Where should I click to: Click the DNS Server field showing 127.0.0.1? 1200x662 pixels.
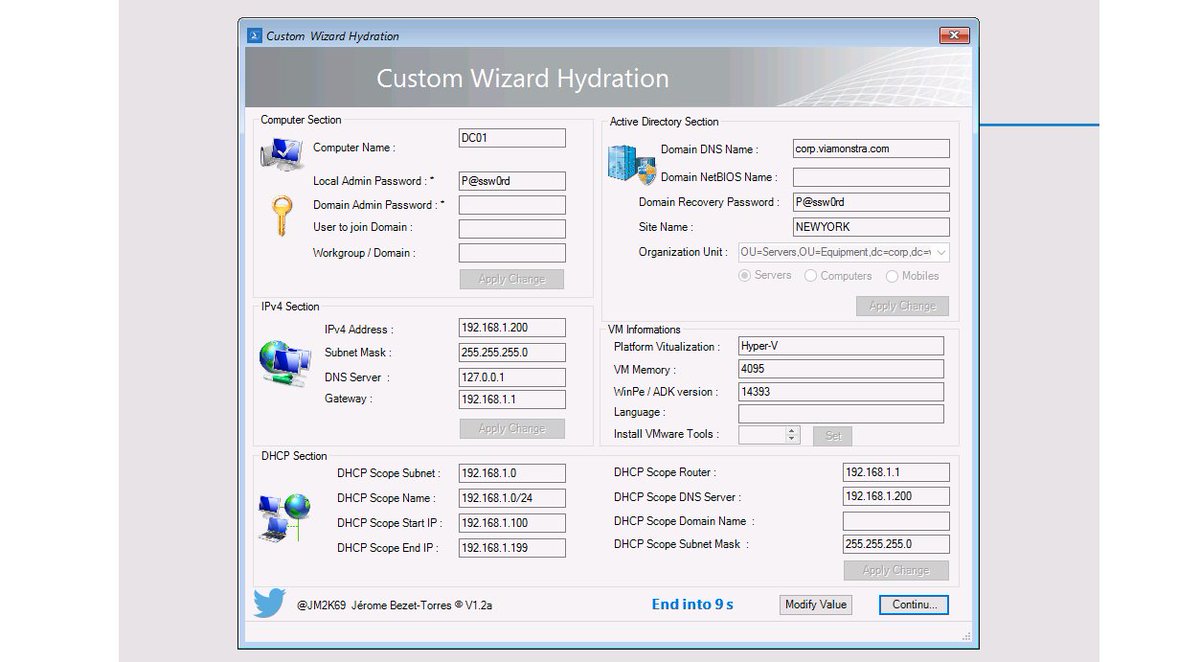click(x=512, y=377)
